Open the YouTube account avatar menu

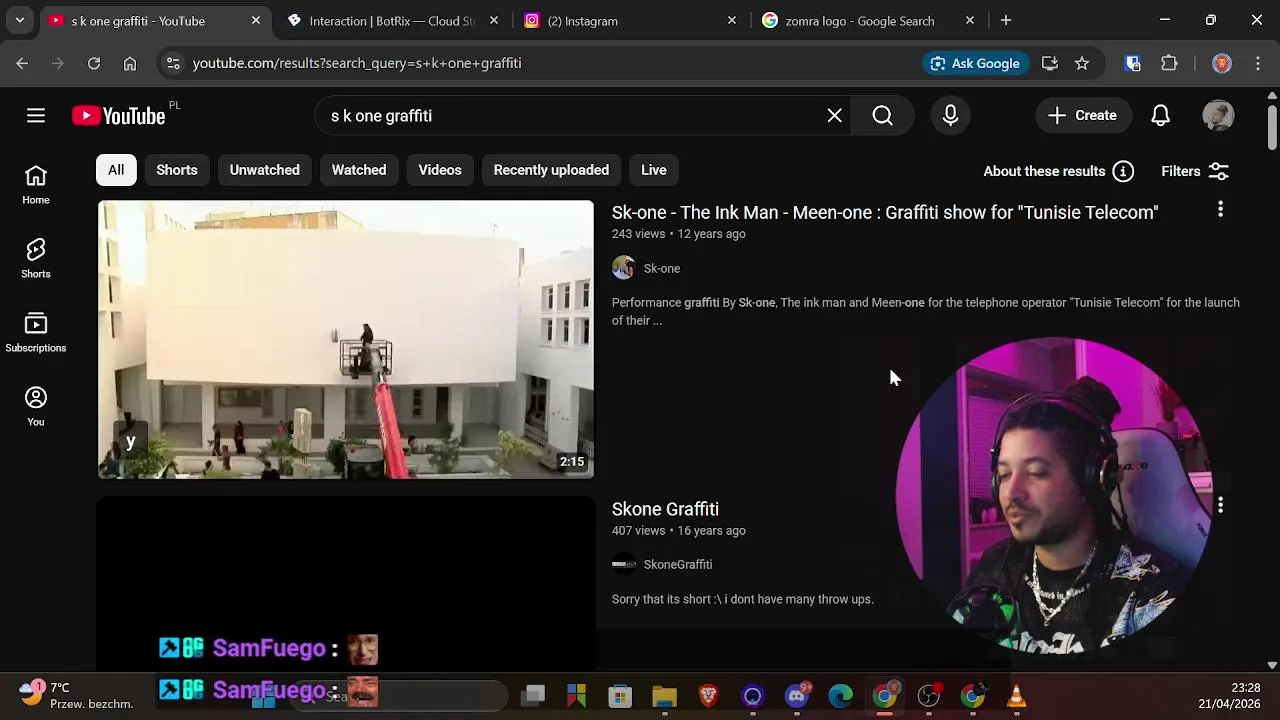(x=1218, y=116)
